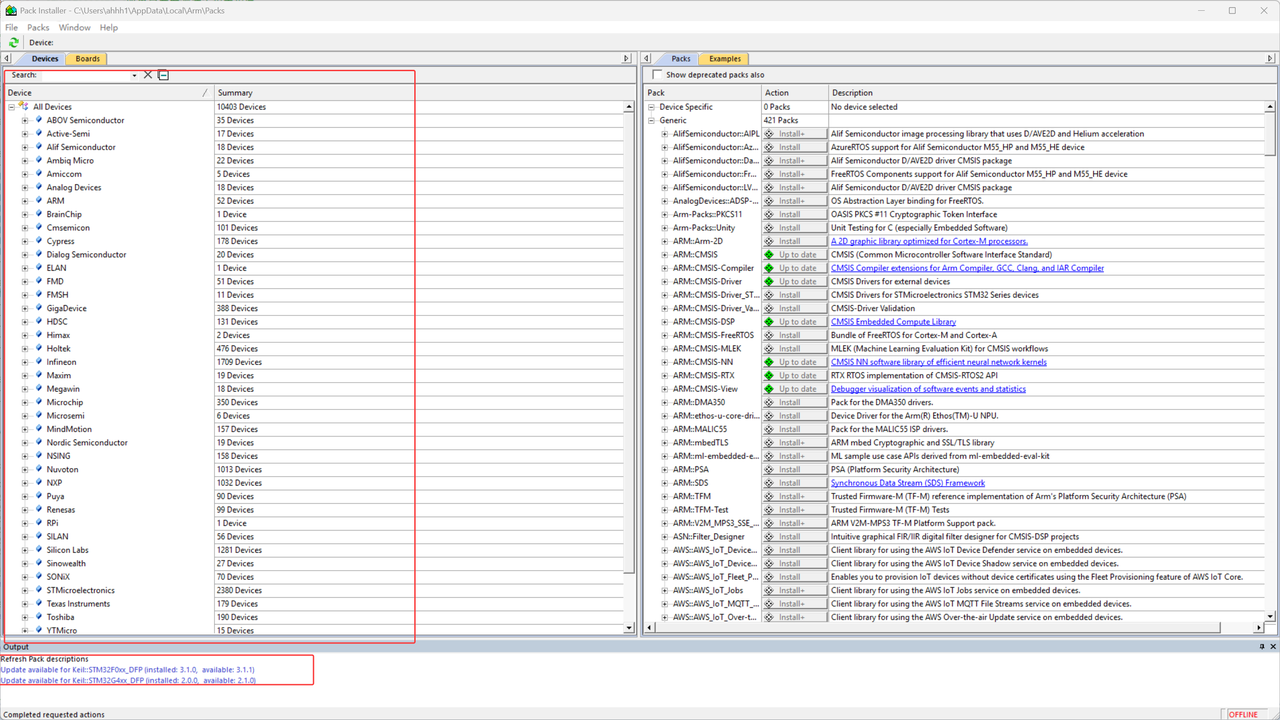Image resolution: width=1280 pixels, height=720 pixels.
Task: Collapse all devices using the search bar collapse icon
Action: [x=164, y=75]
